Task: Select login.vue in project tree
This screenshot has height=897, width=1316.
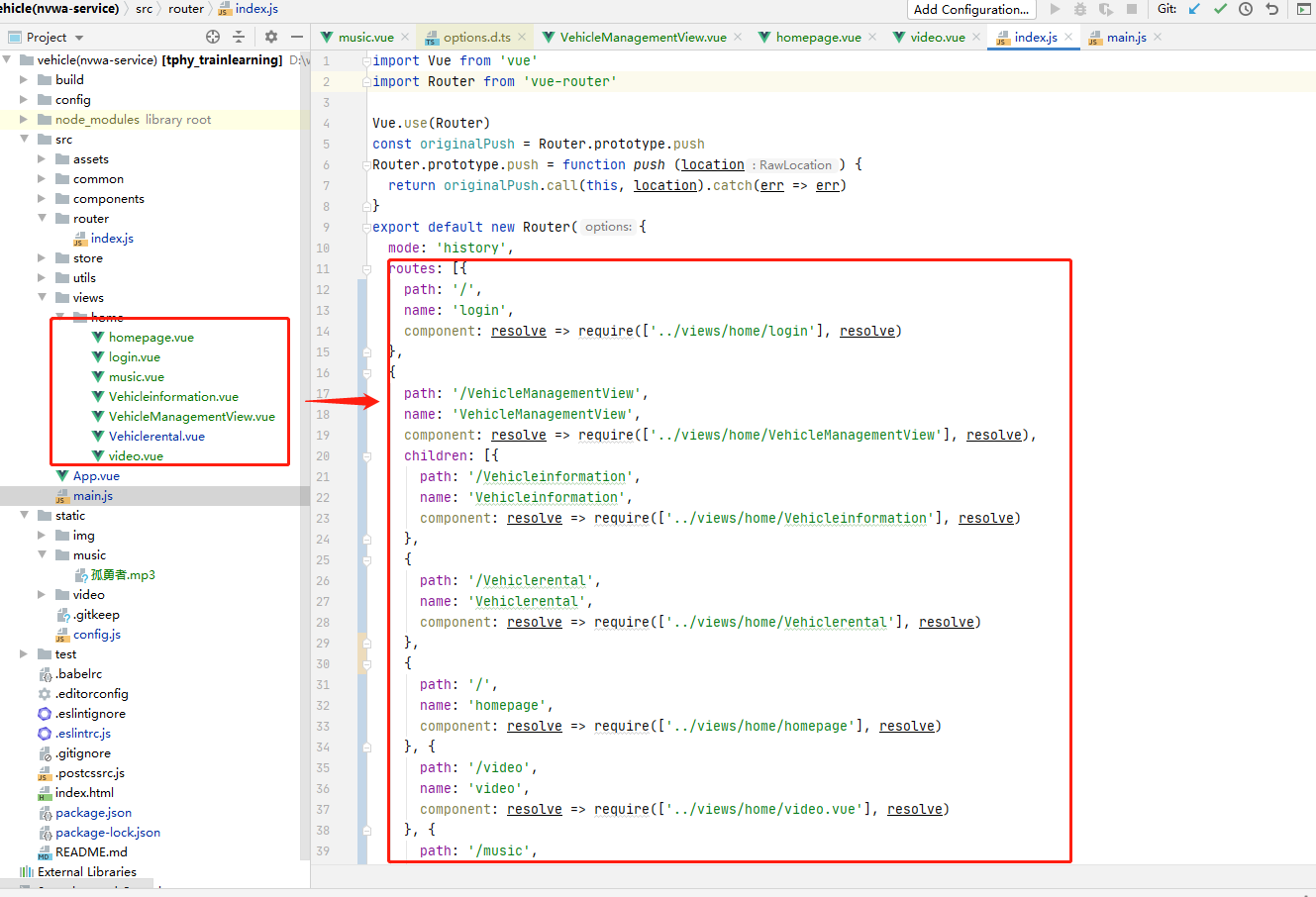Action: coord(135,357)
